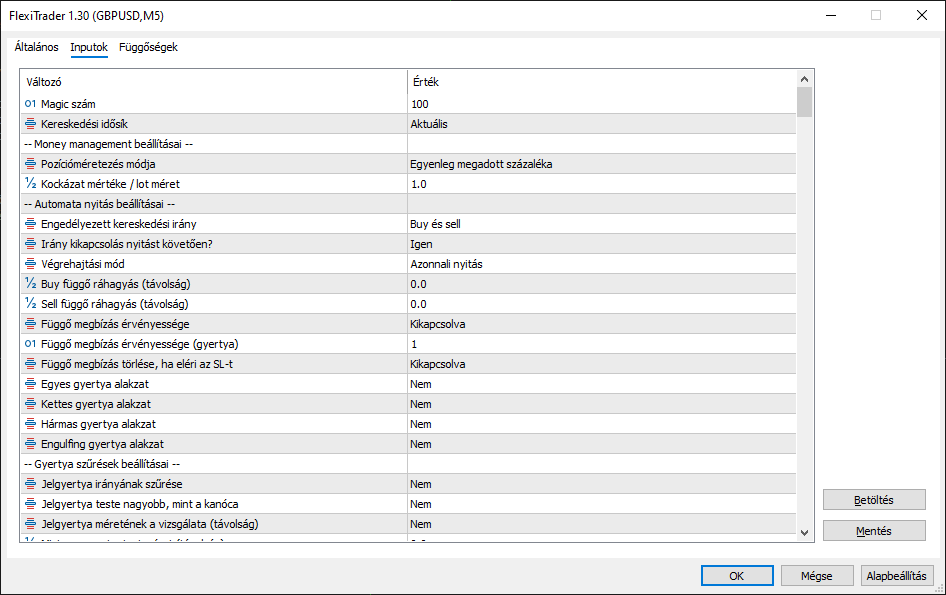Switch to the Függőségek tab
This screenshot has height=595, width=946.
click(148, 47)
